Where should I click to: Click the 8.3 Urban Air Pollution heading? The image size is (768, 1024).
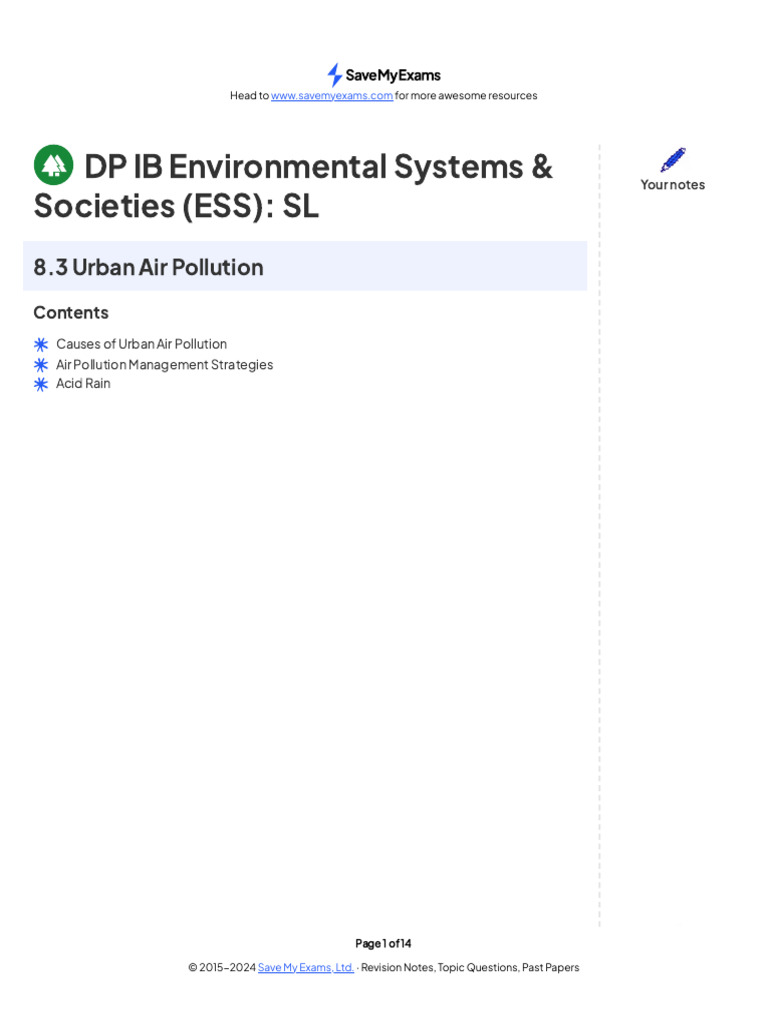point(148,267)
